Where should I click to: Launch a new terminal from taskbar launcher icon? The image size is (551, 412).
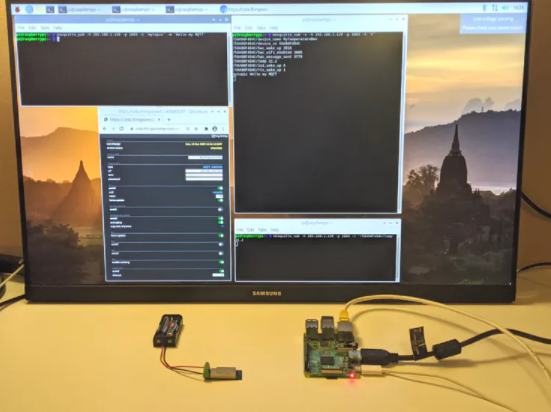50,9
